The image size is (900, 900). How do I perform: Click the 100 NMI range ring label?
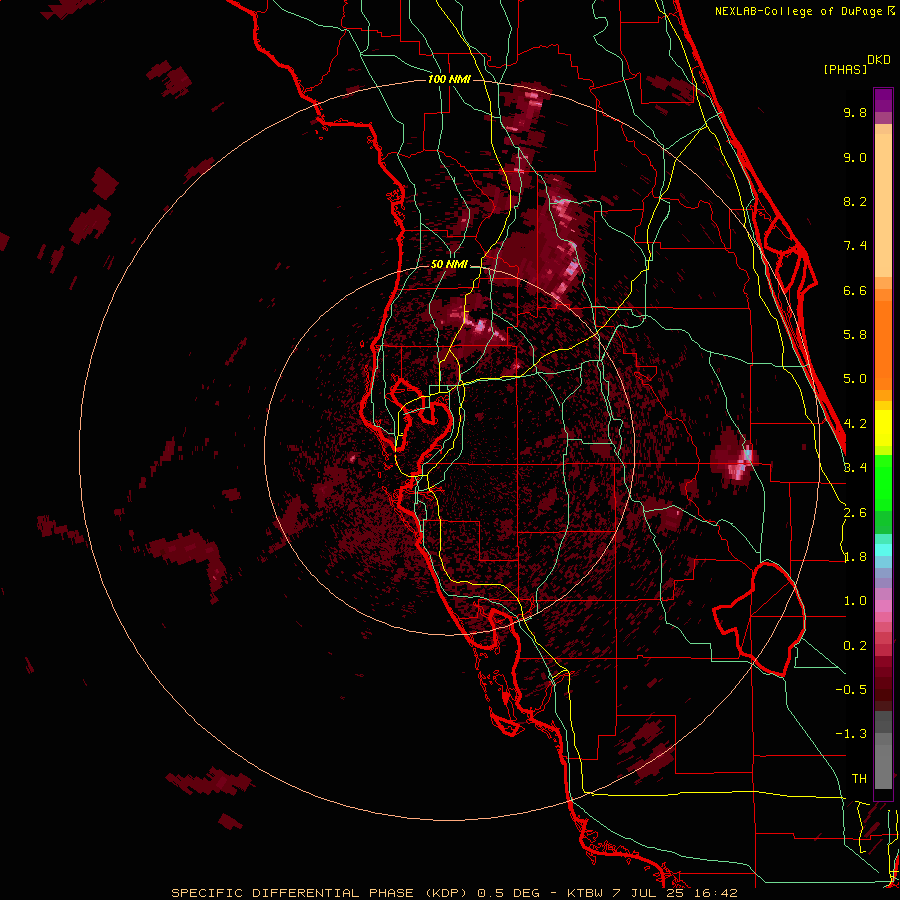(449, 79)
